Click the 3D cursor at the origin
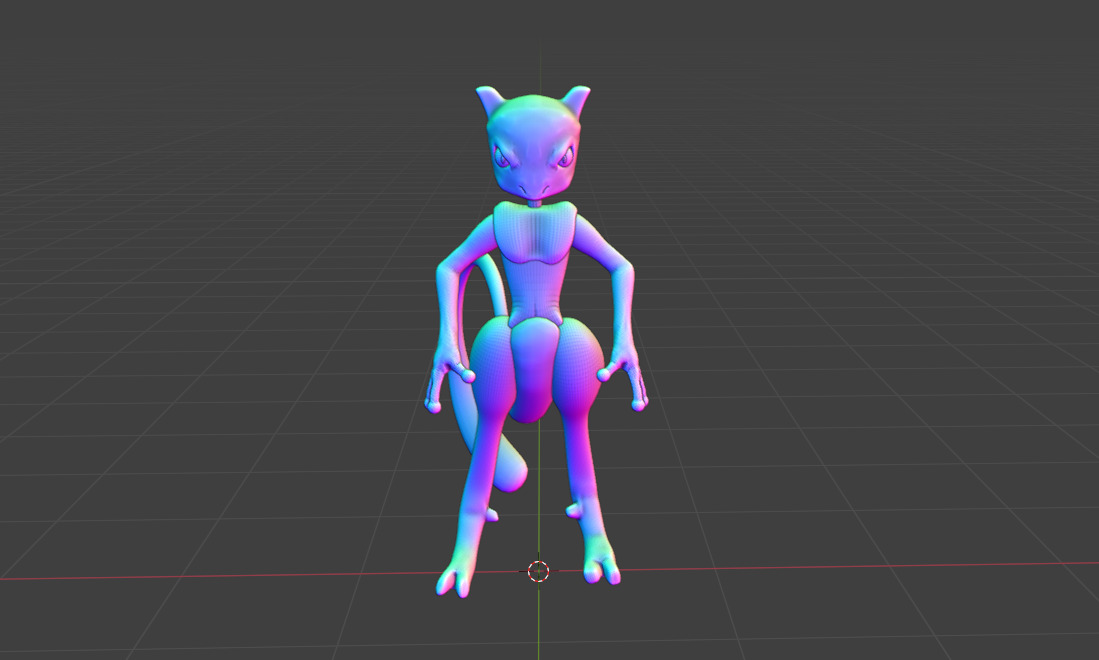 pos(538,571)
